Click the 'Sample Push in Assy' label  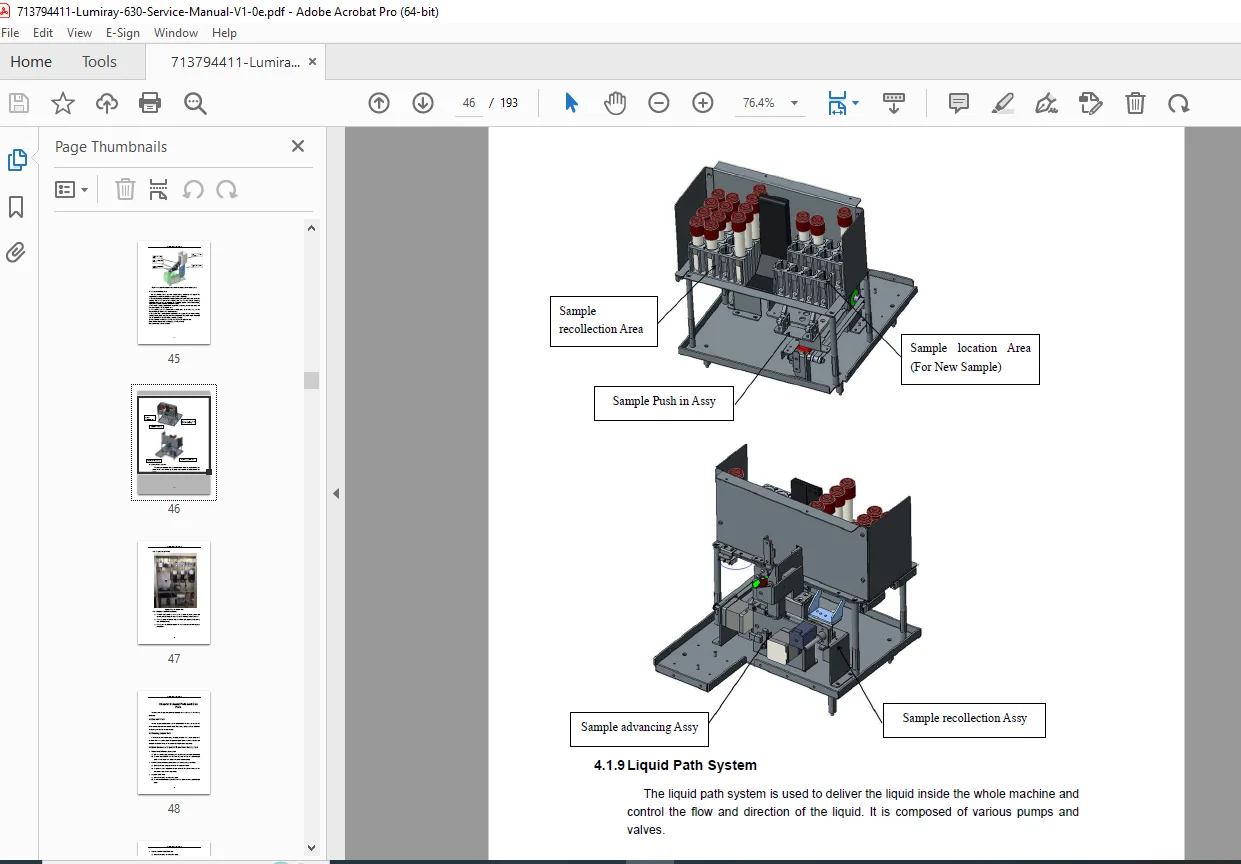pos(664,401)
